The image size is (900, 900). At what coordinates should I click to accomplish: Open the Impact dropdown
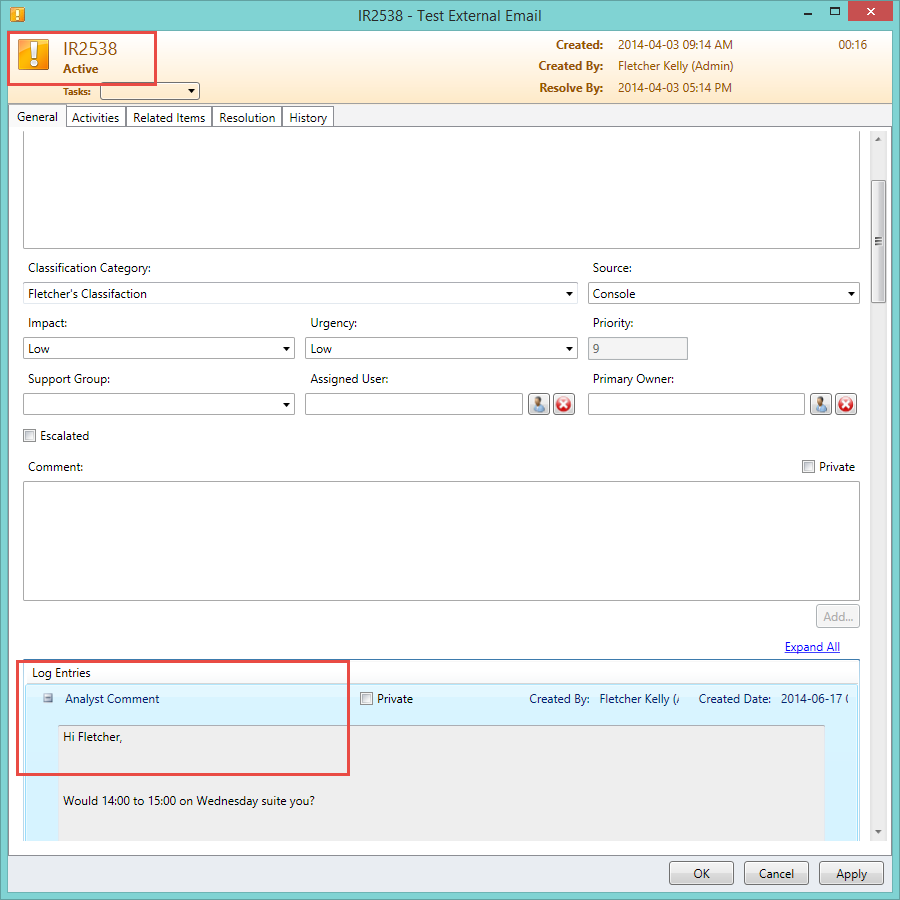[x=287, y=349]
